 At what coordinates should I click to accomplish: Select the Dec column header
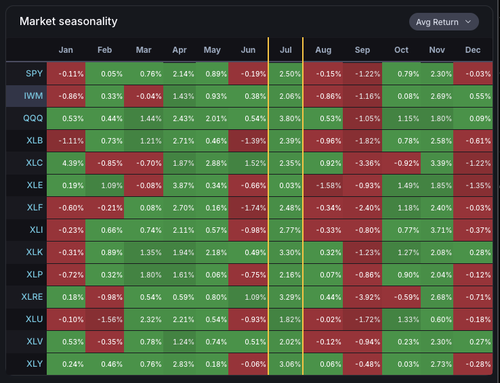pos(473,50)
